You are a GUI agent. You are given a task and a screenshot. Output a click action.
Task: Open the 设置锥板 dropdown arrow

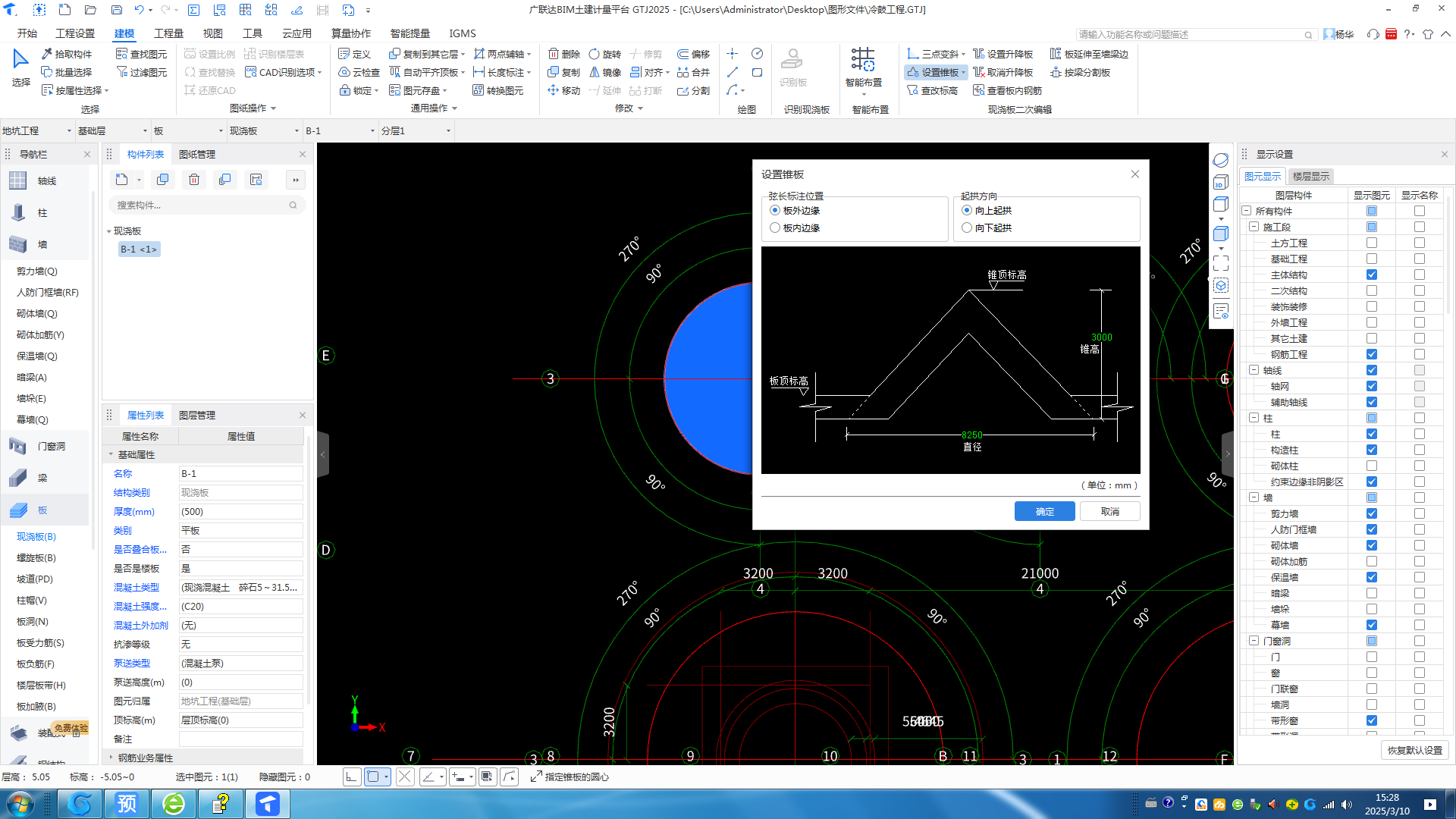[x=964, y=73]
